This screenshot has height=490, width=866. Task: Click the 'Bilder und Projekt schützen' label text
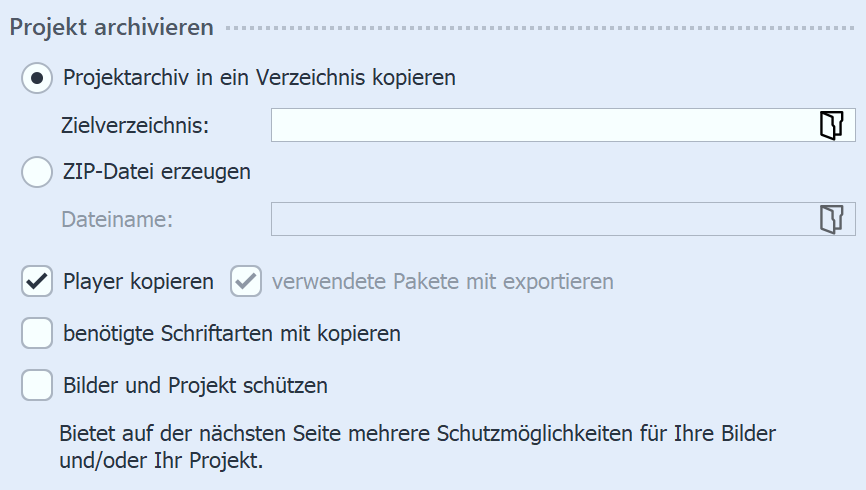(x=195, y=385)
